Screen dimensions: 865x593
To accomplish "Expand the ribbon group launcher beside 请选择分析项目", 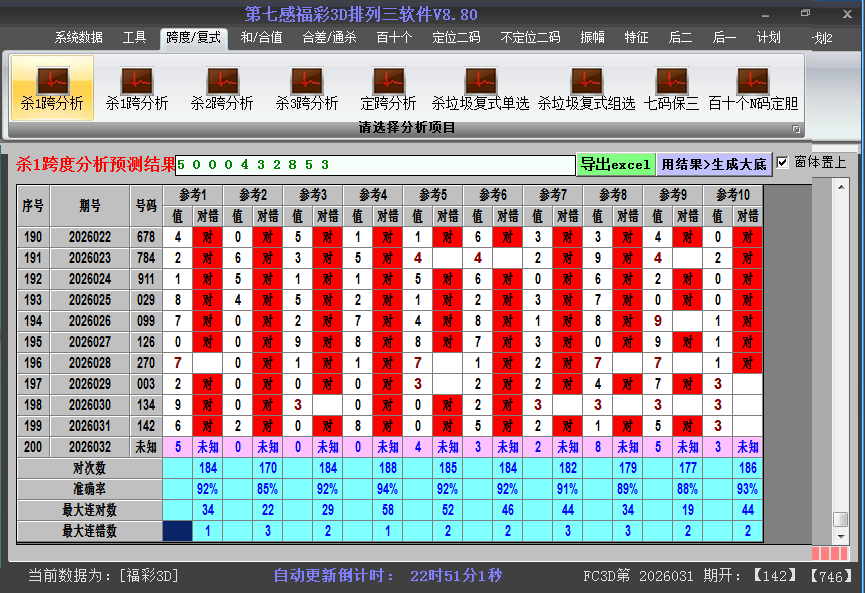I will tap(796, 129).
